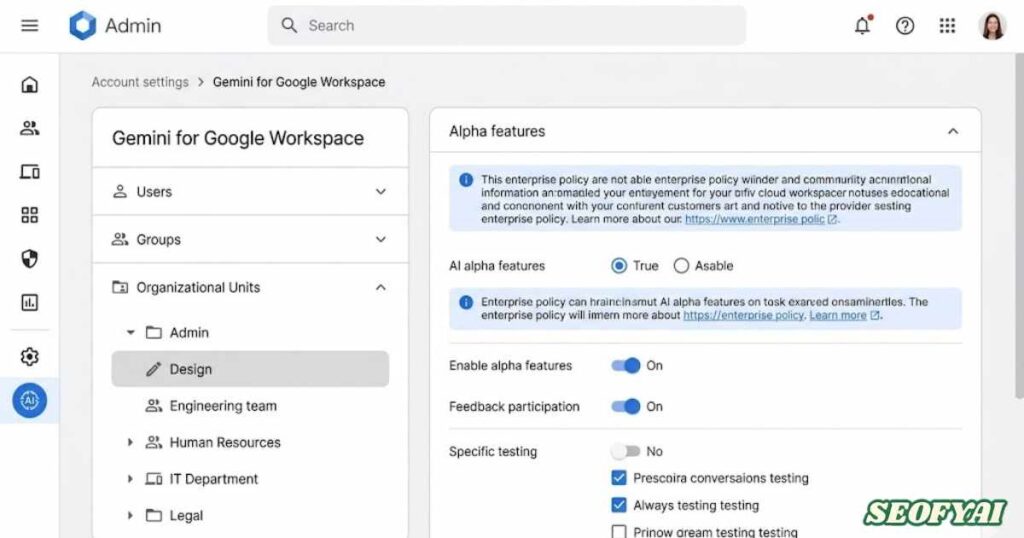Check Prinow dream testing testing checkbox
Screen dimensions: 1024x538
point(618,531)
